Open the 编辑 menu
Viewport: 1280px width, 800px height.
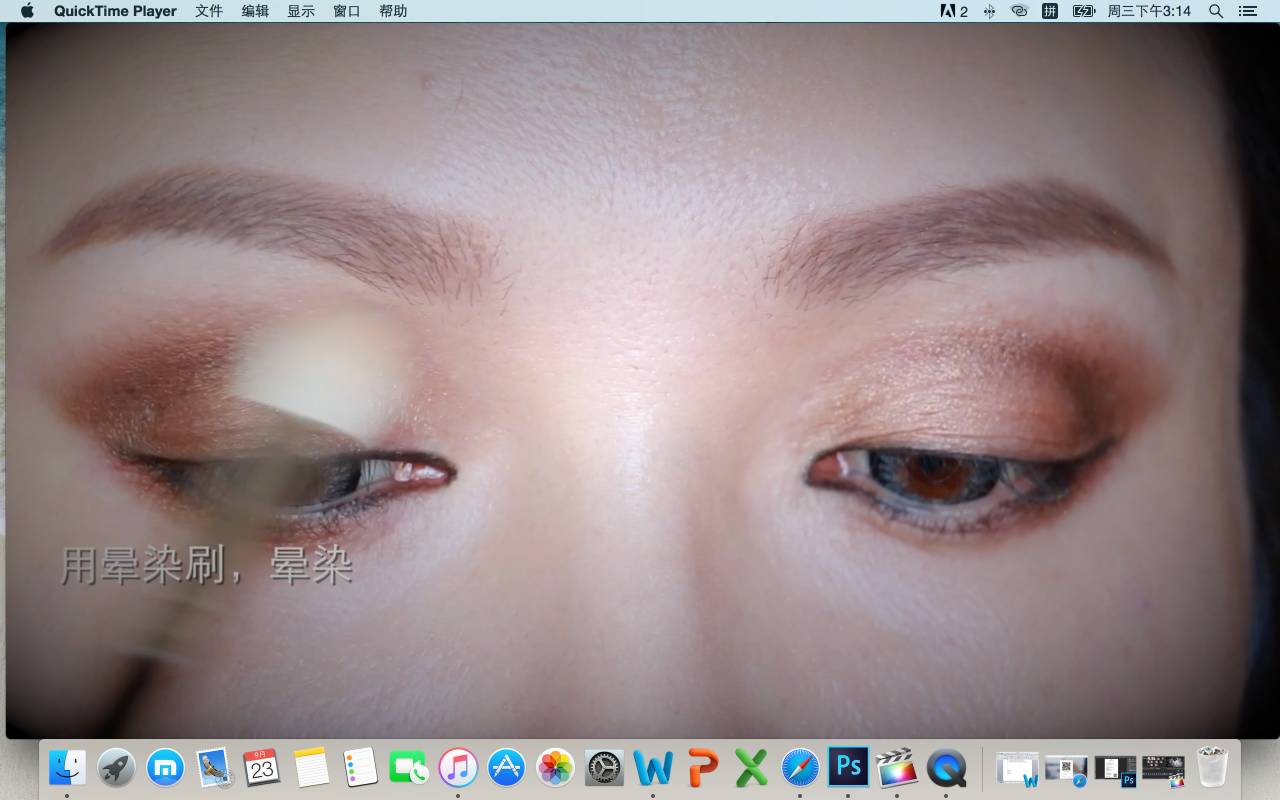coord(255,11)
